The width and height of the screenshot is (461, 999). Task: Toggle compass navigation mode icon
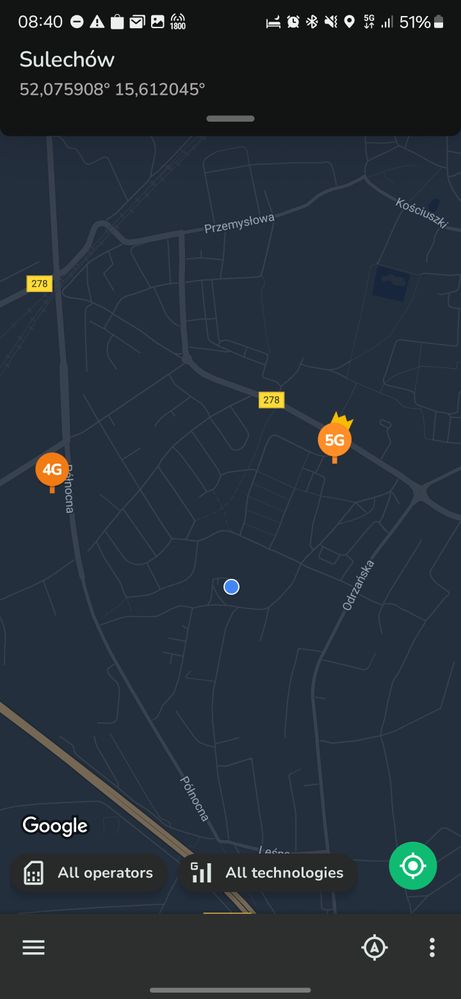[374, 947]
